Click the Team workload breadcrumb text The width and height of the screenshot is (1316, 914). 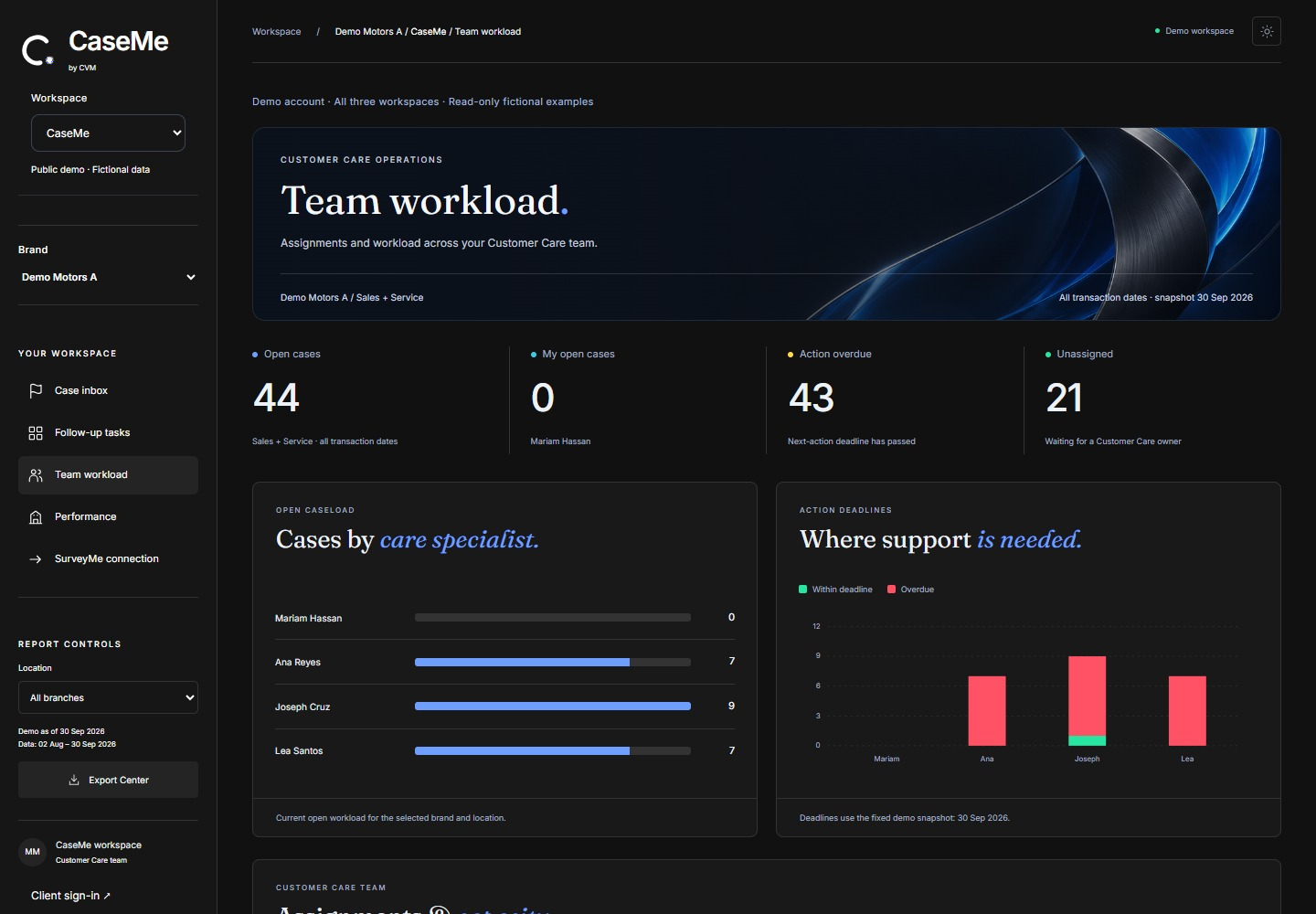tap(488, 31)
